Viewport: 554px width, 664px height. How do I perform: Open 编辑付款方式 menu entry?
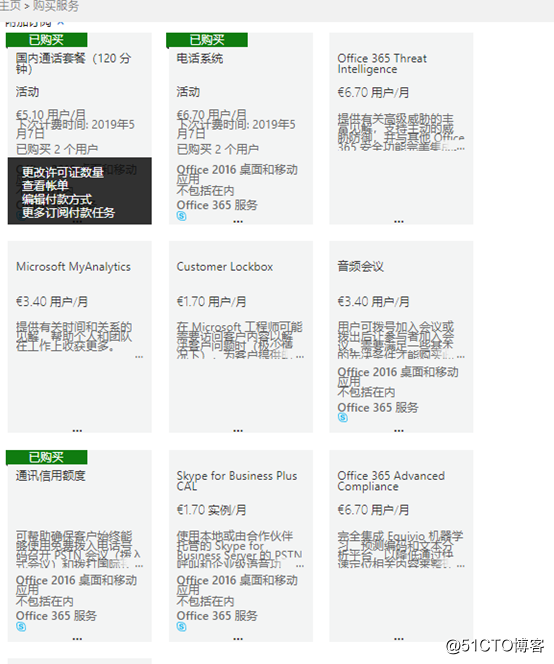(57, 199)
